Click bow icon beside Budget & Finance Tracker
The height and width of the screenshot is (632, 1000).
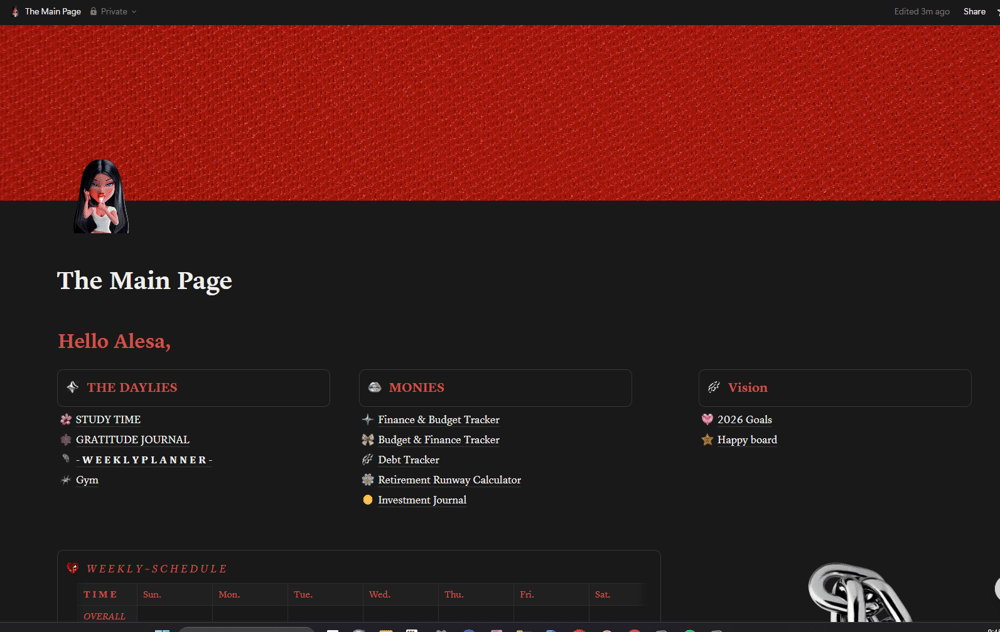click(367, 439)
